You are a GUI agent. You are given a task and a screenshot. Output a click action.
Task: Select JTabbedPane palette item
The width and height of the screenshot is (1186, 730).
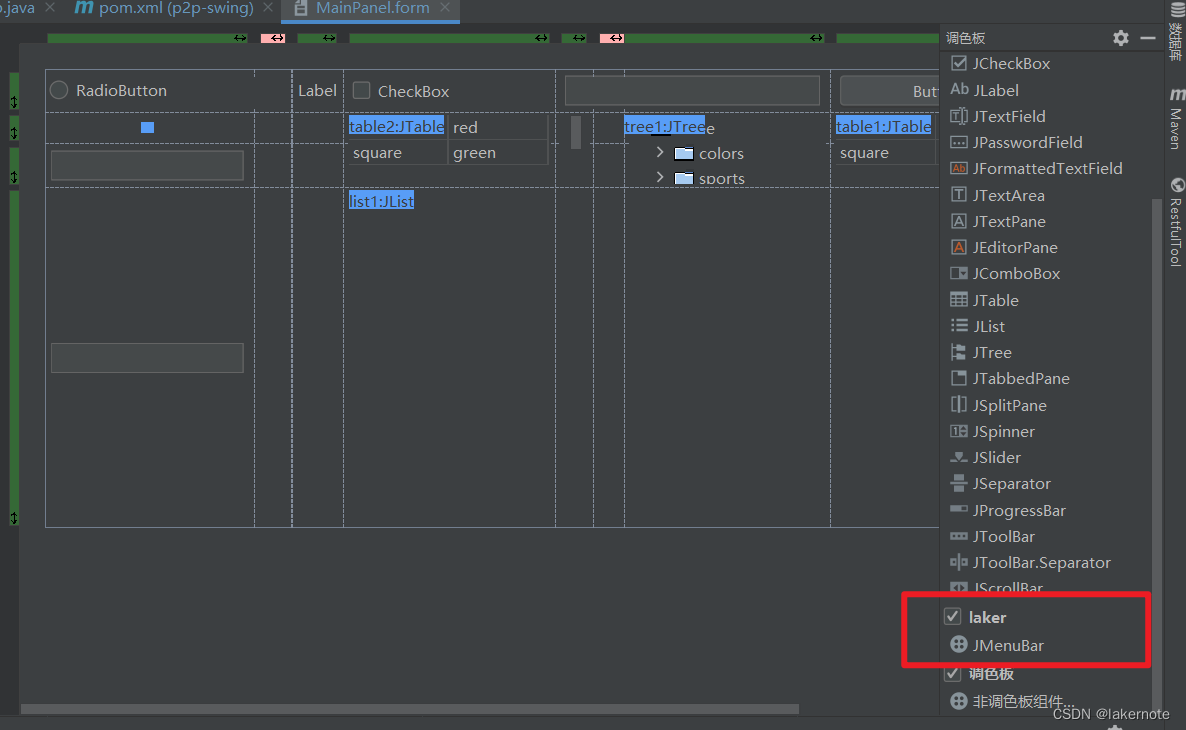[1020, 378]
